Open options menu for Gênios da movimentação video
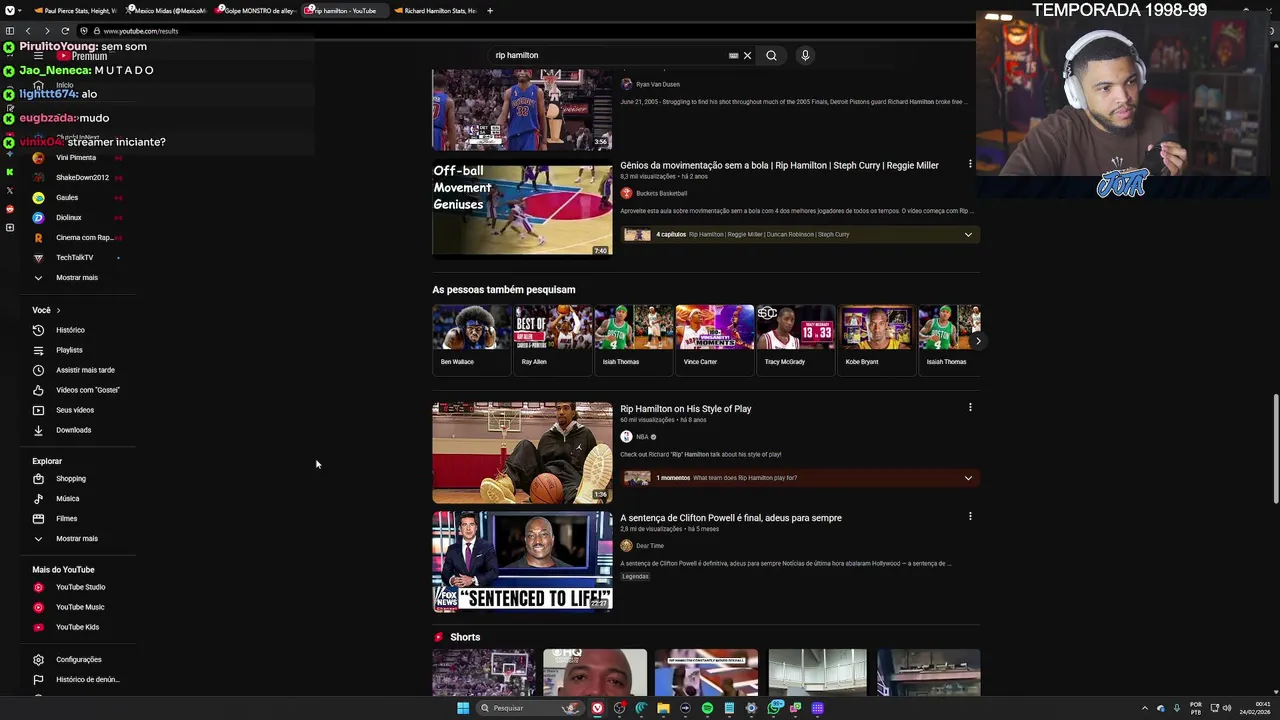Screen dimensions: 1280x720 969,164
